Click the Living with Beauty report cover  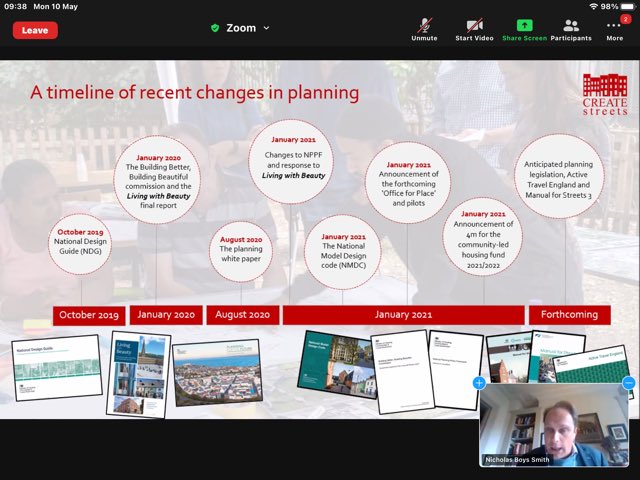tap(139, 375)
